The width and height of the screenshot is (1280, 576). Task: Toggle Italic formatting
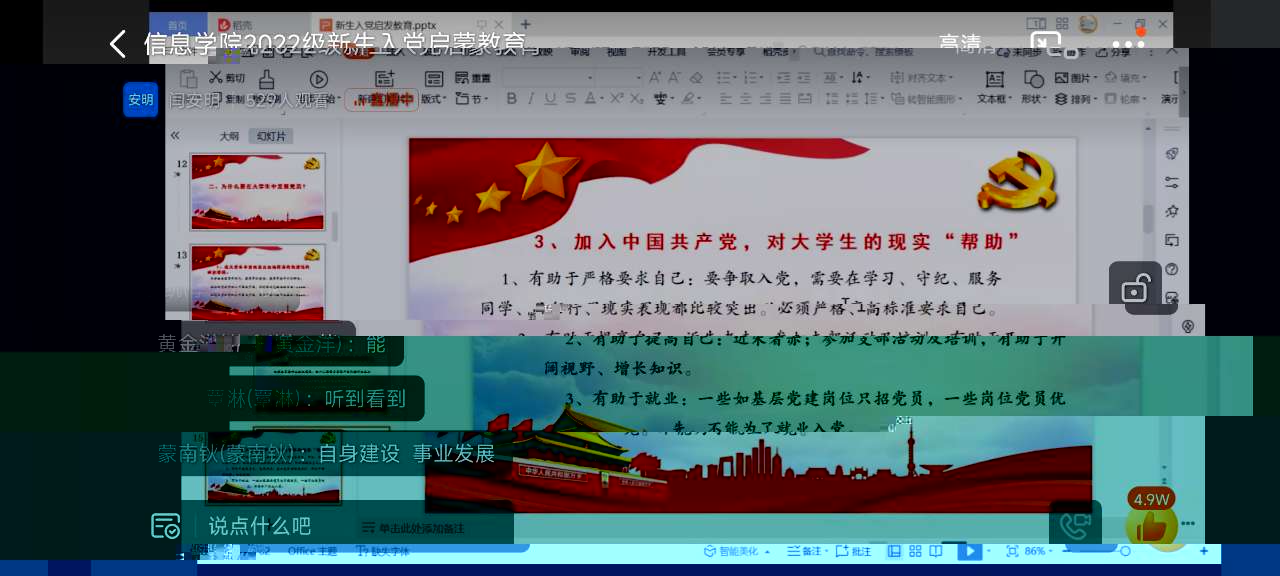click(531, 98)
